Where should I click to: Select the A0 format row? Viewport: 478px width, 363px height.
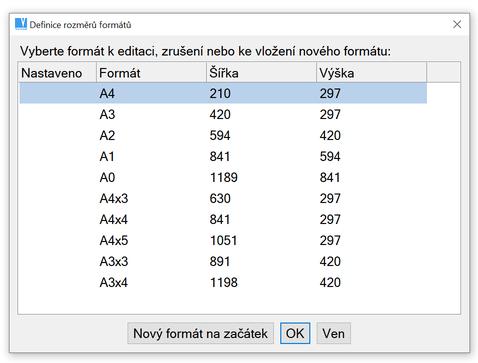click(223, 177)
